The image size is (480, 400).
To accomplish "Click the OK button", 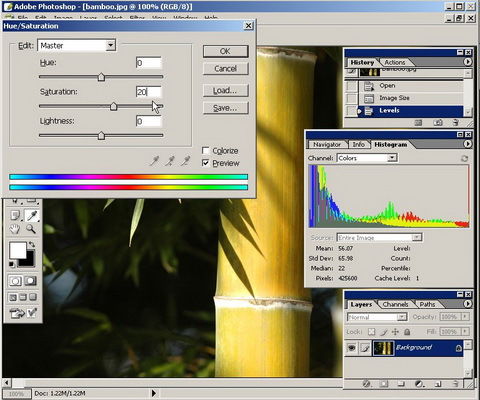I will 226,51.
